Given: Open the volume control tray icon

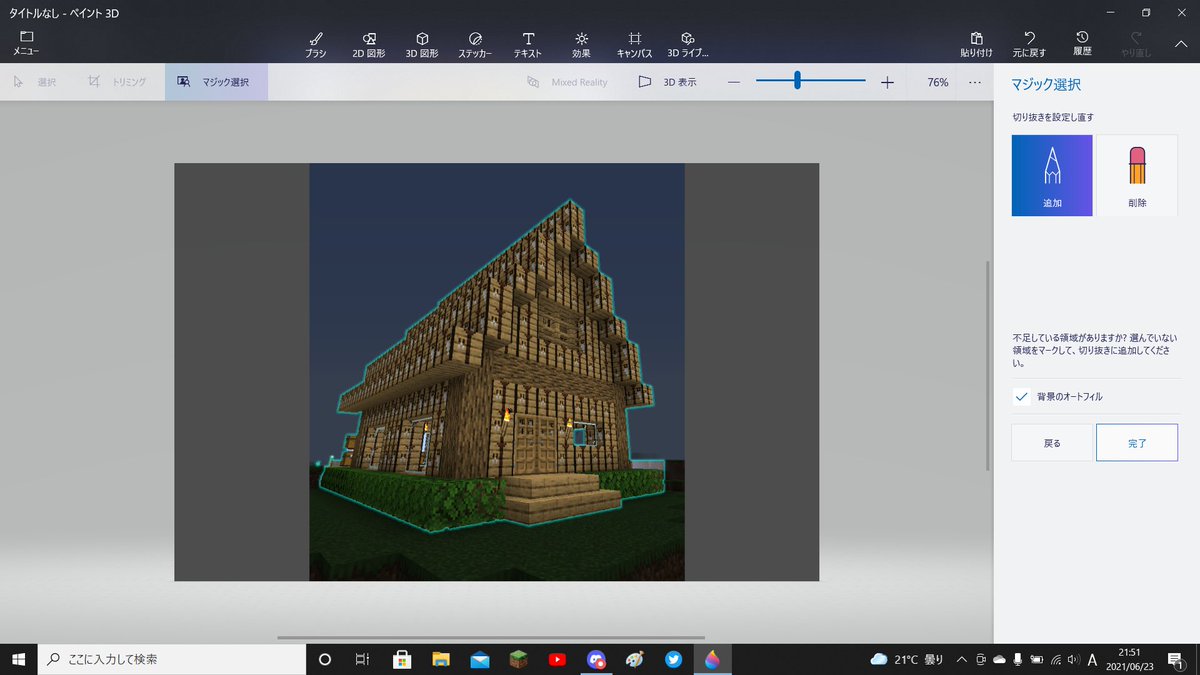Looking at the screenshot, I should click(1073, 659).
